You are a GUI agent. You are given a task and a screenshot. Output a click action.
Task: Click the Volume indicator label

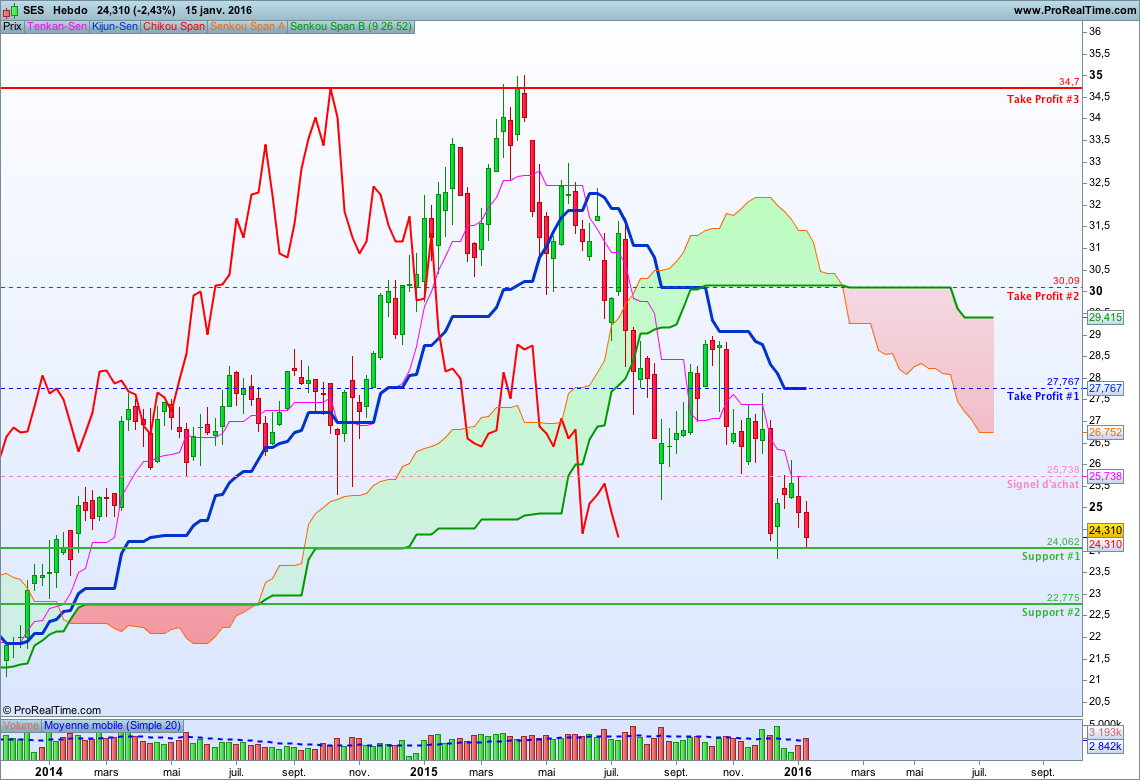(20, 725)
